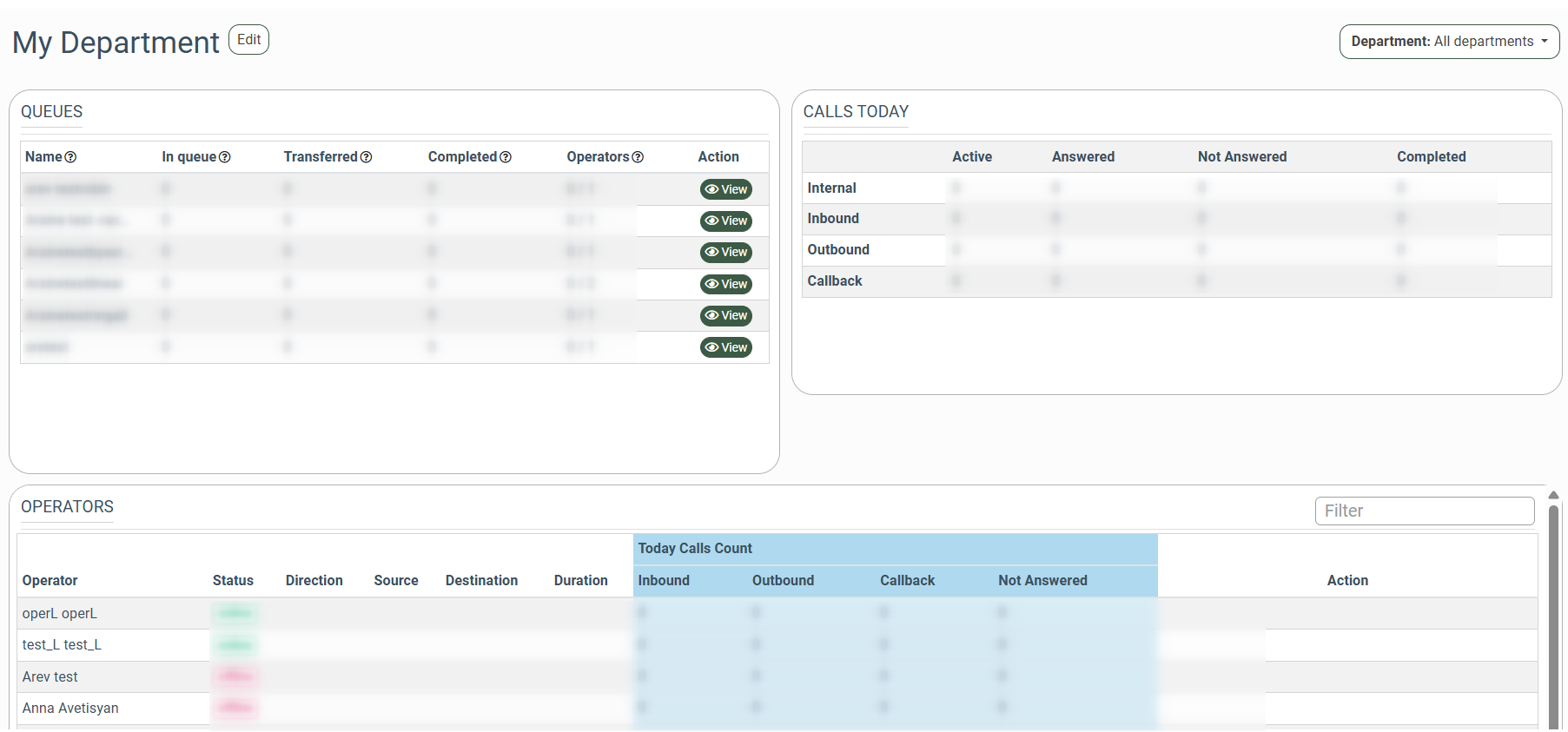Click the Operators panel vertical scrollbar
Viewport: 1568px width, 732px height.
[x=1553, y=608]
